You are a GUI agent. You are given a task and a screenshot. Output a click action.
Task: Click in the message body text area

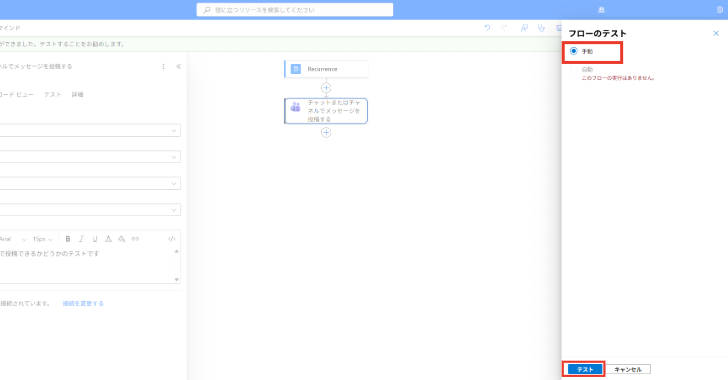click(86, 265)
